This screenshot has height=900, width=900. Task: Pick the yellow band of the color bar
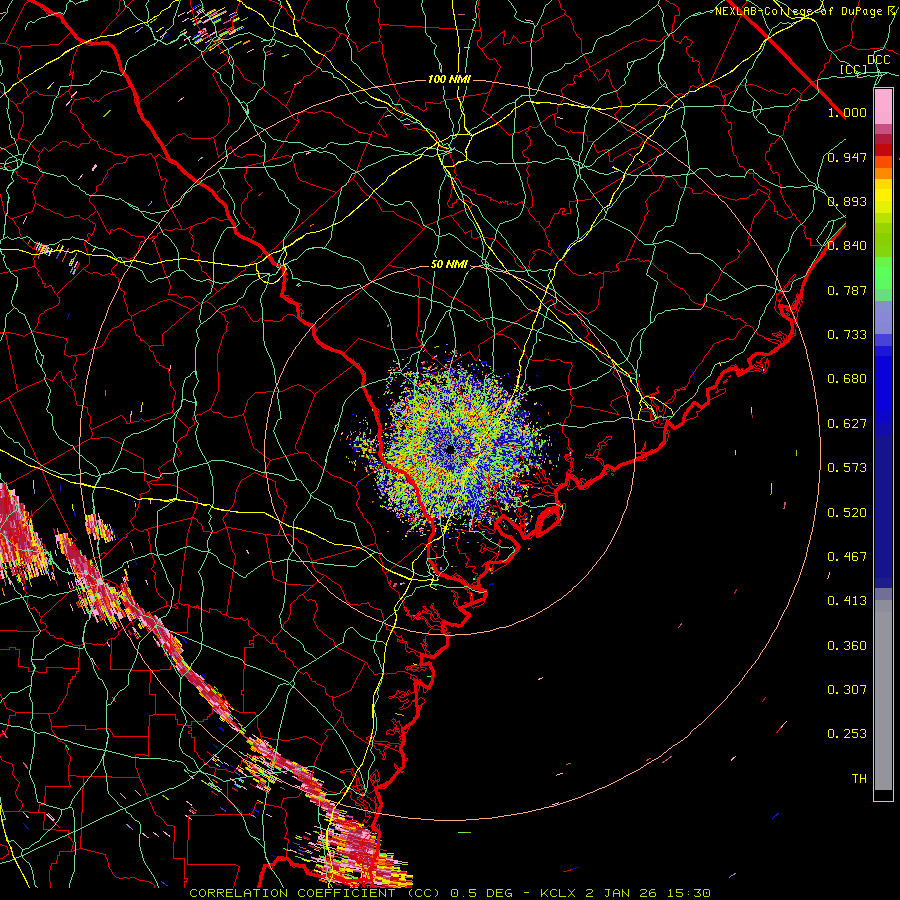(x=883, y=197)
